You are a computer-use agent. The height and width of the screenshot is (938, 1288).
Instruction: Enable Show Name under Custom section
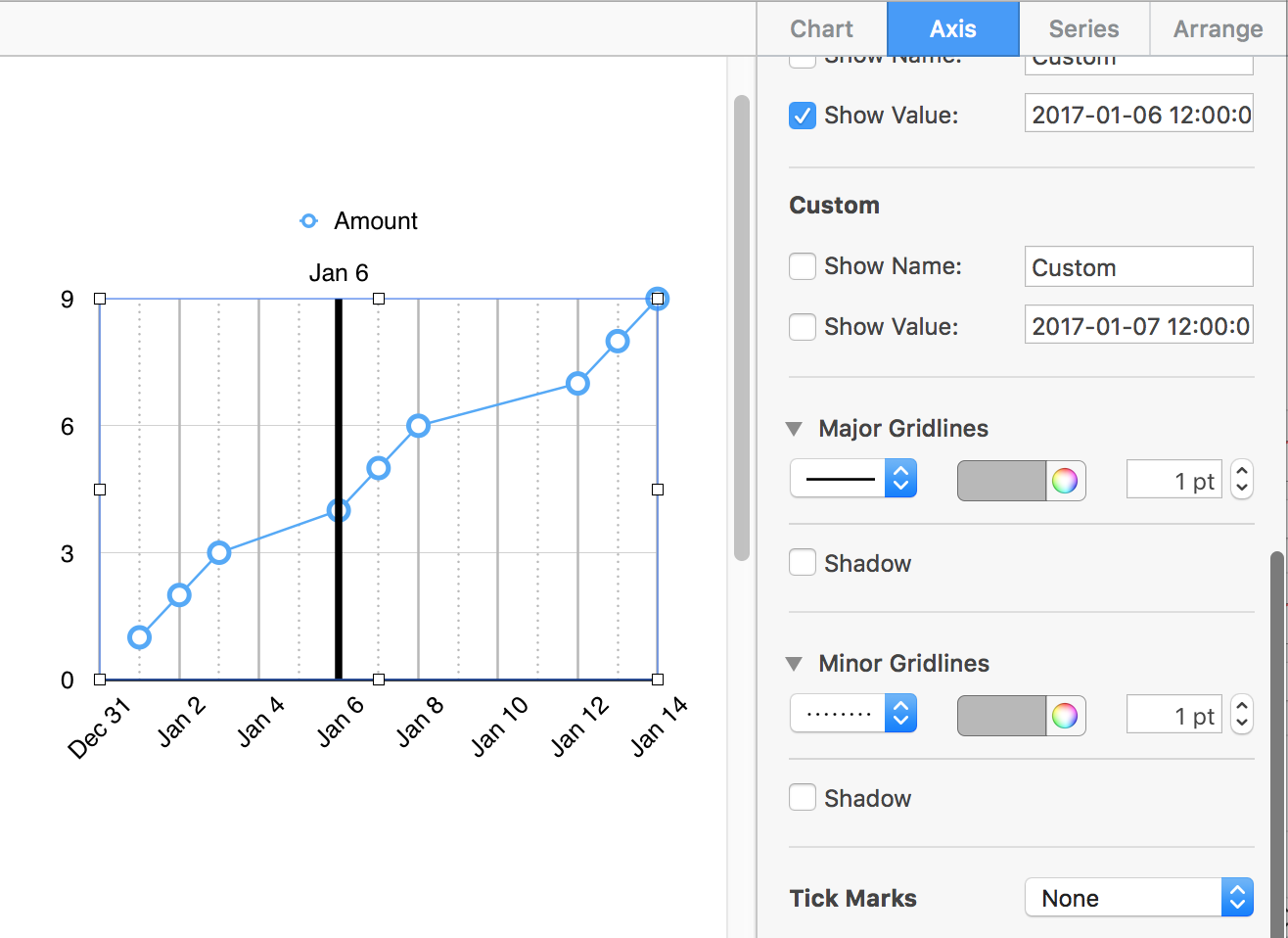[803, 266]
